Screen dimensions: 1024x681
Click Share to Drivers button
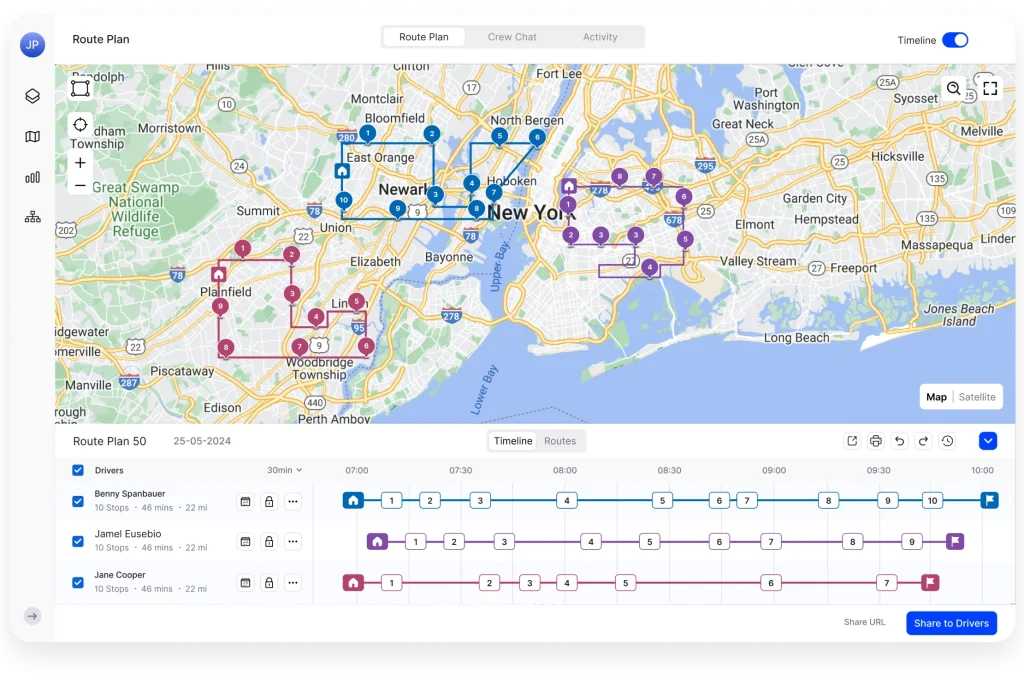pyautogui.click(x=952, y=623)
